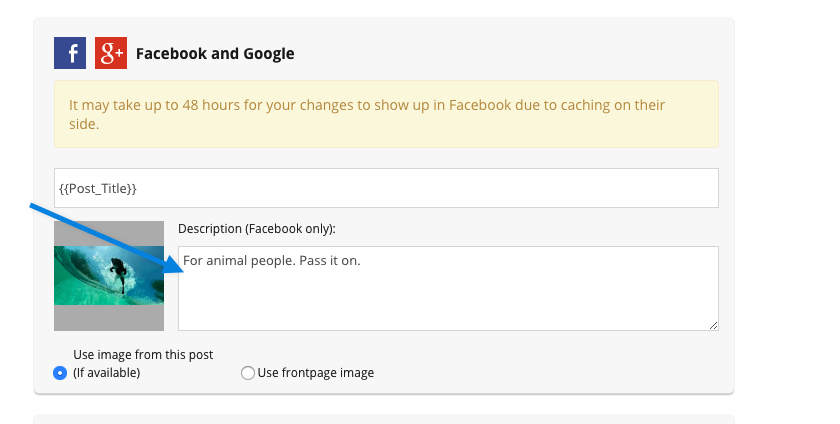Click the 'Facebook and Google' section heading
840x424 pixels.
tap(215, 54)
